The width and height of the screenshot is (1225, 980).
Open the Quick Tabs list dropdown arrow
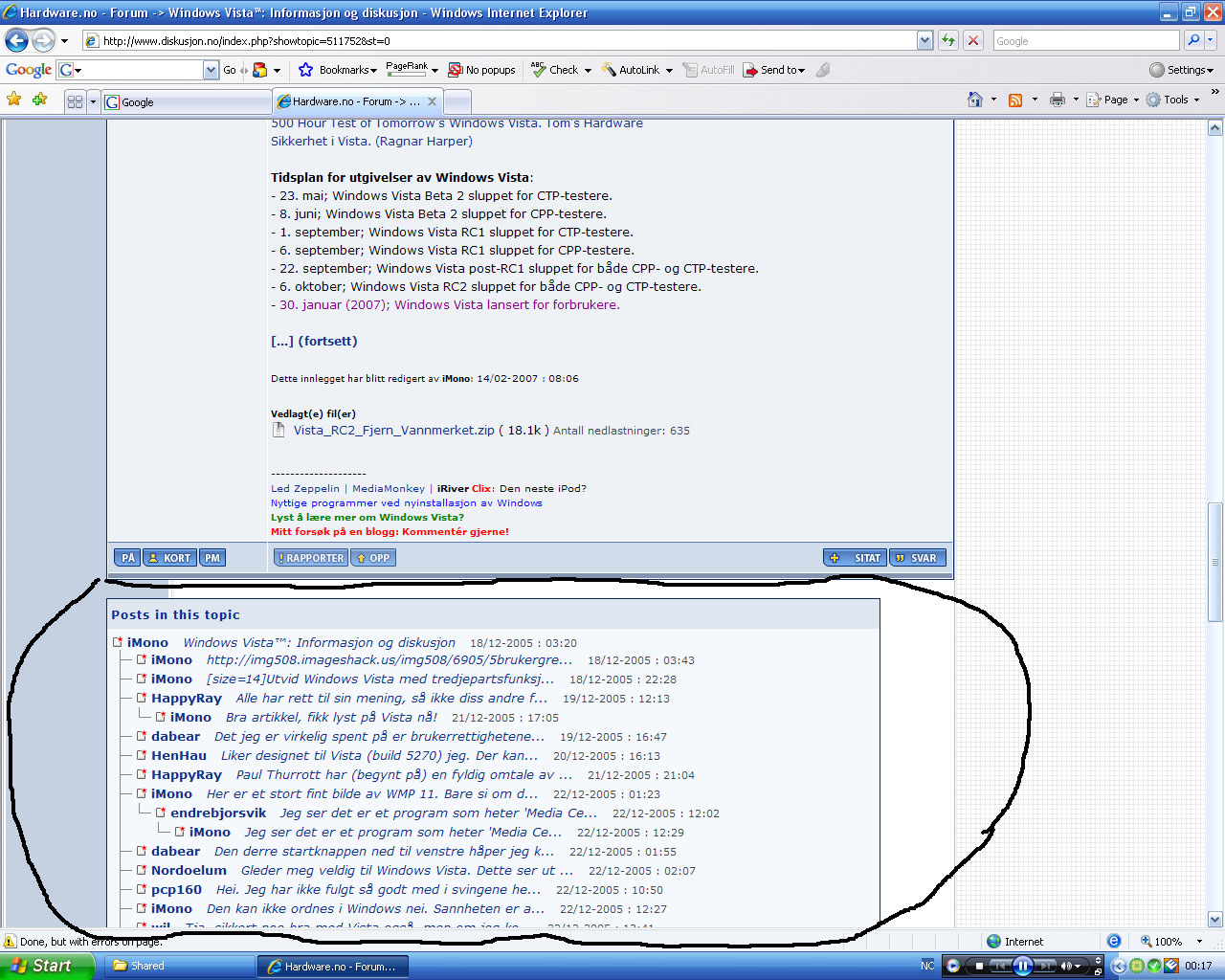click(93, 101)
